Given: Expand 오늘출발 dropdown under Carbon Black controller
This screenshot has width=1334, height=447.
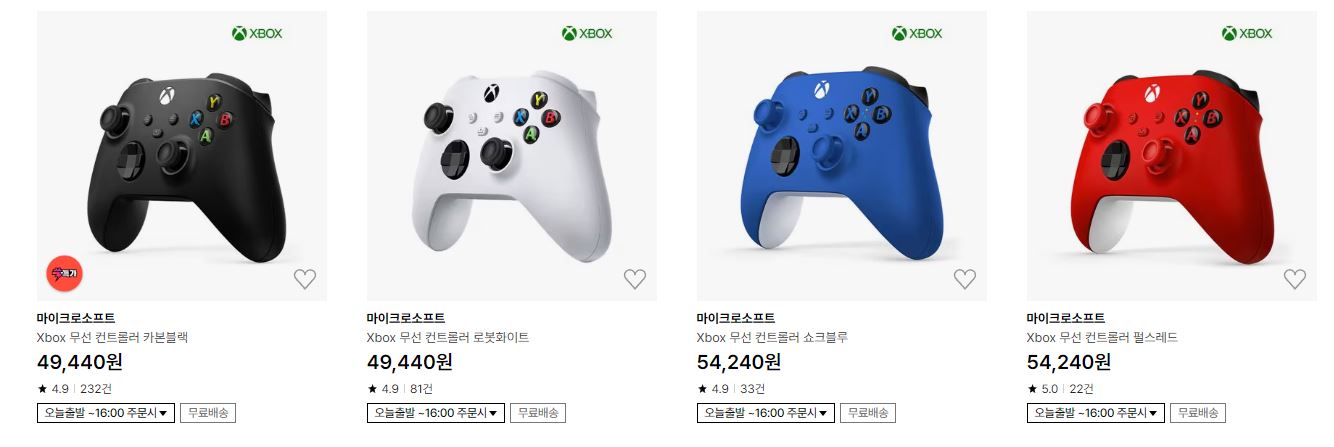Looking at the screenshot, I should [x=106, y=413].
